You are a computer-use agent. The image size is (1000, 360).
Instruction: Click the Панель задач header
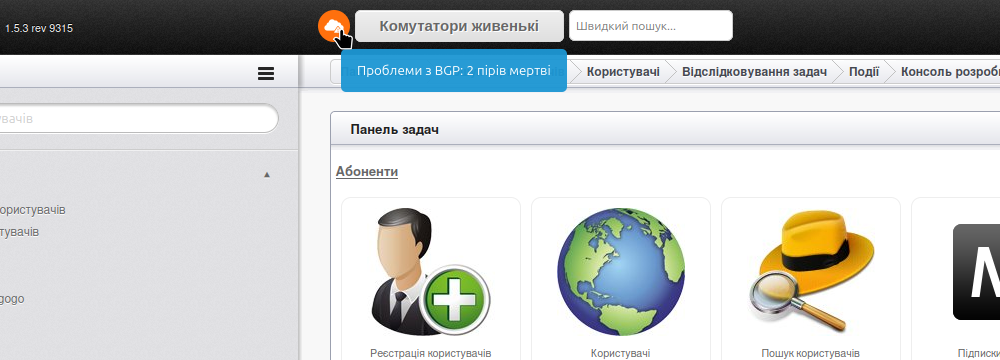coord(394,130)
